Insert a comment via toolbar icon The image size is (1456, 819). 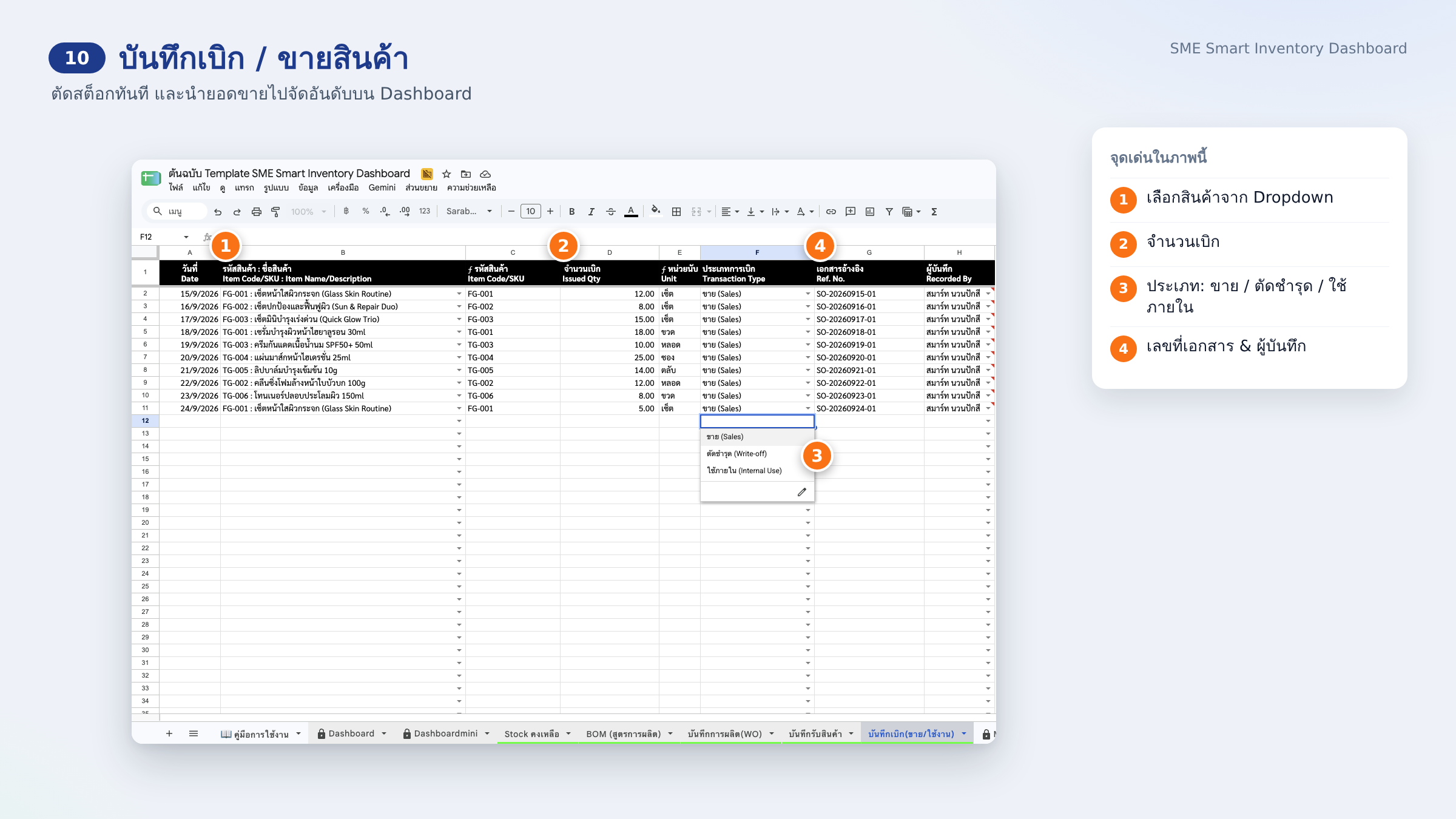click(851, 212)
